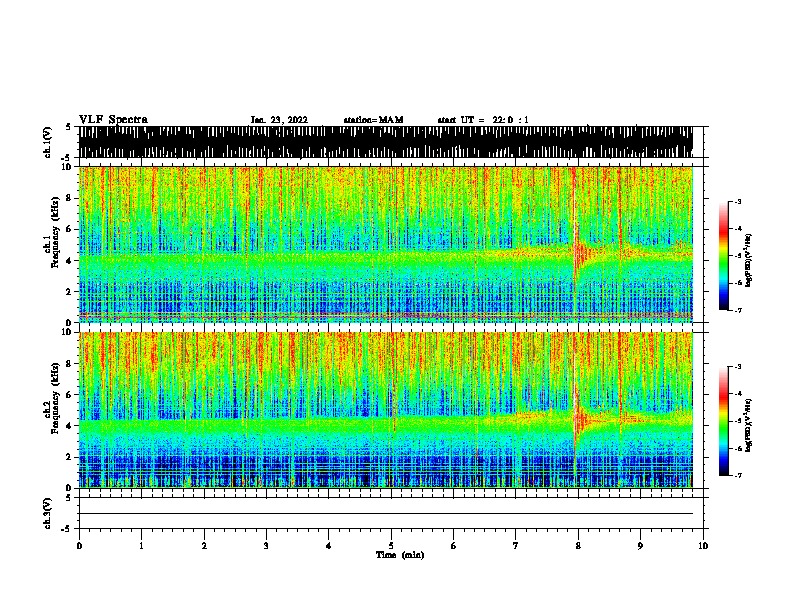Click the ch.1 spectrogram panel
This screenshot has height=612, width=792.
386,244
